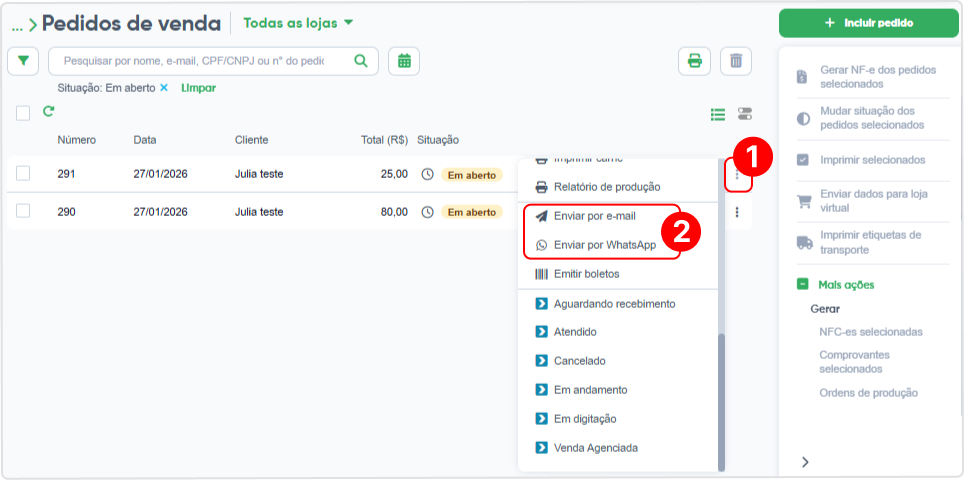Image resolution: width=964 pixels, height=480 pixels.
Task: Expand the 'Todas as lojas' dropdown
Action: click(298, 23)
